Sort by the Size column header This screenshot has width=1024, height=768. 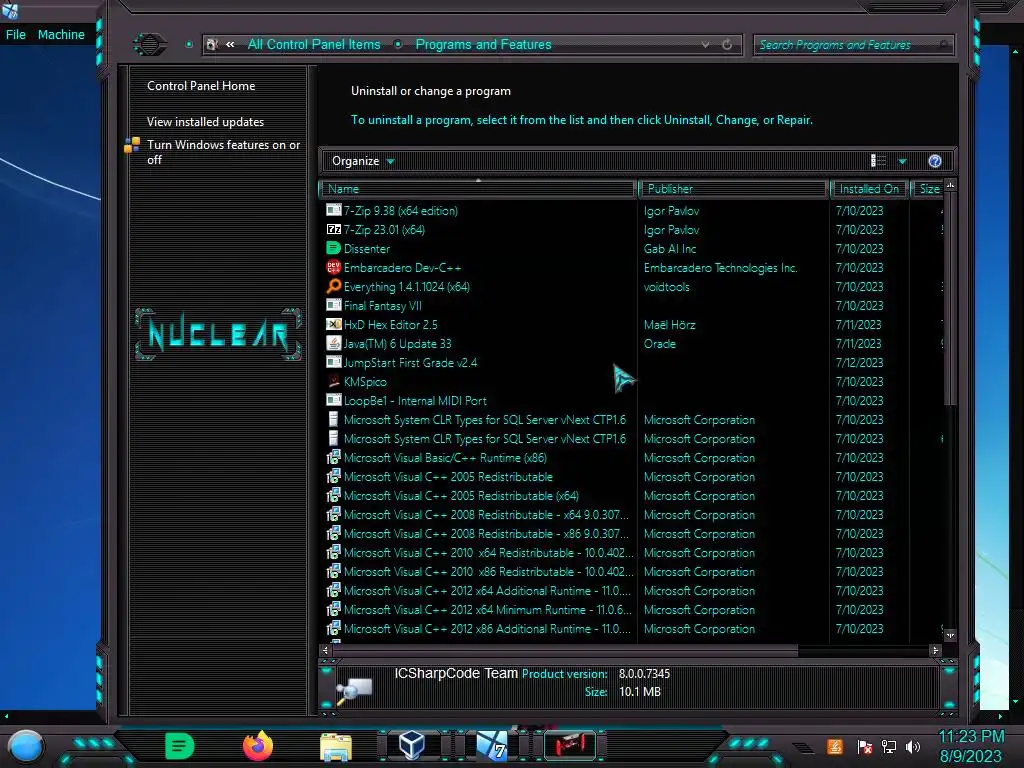[928, 189]
